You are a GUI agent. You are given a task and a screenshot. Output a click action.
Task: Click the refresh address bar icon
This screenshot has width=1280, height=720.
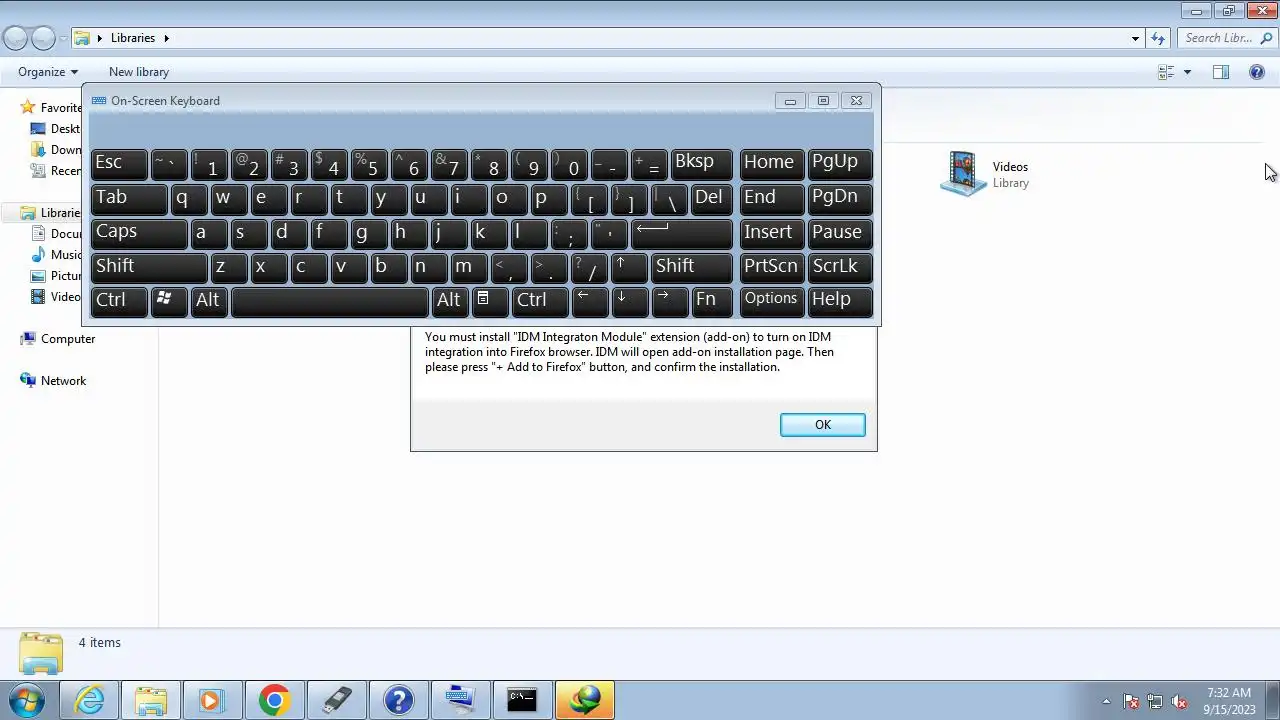[1158, 38]
